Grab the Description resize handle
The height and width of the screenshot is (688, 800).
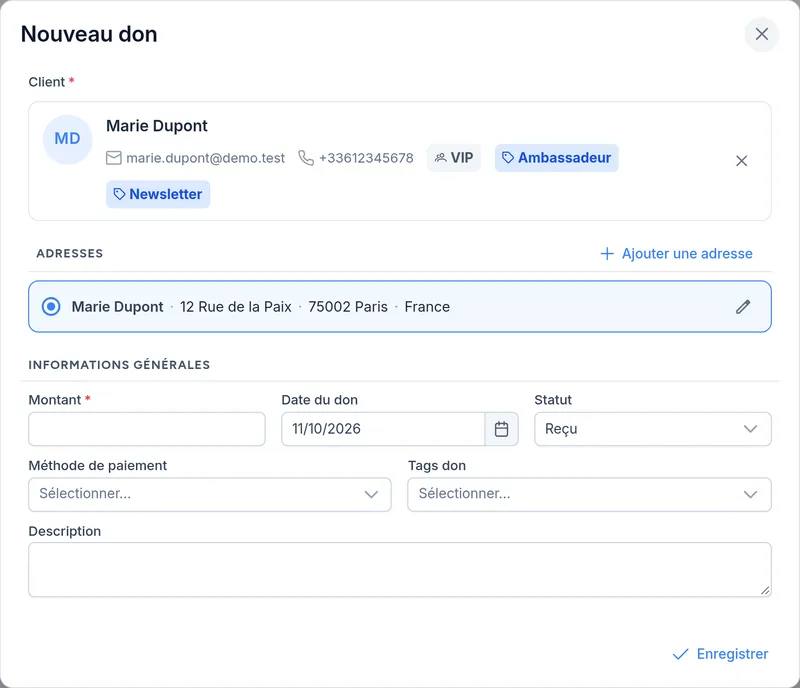pyautogui.click(x=764, y=591)
